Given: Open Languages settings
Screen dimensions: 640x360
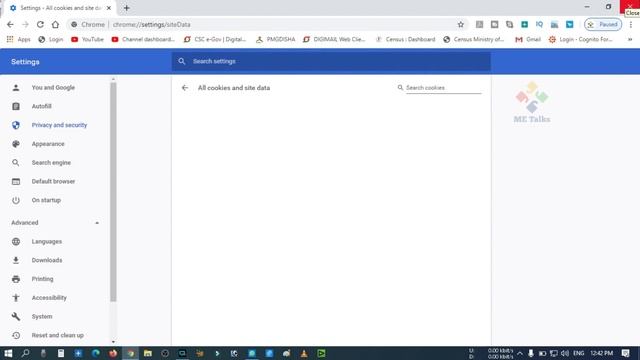Looking at the screenshot, I should [x=47, y=241].
